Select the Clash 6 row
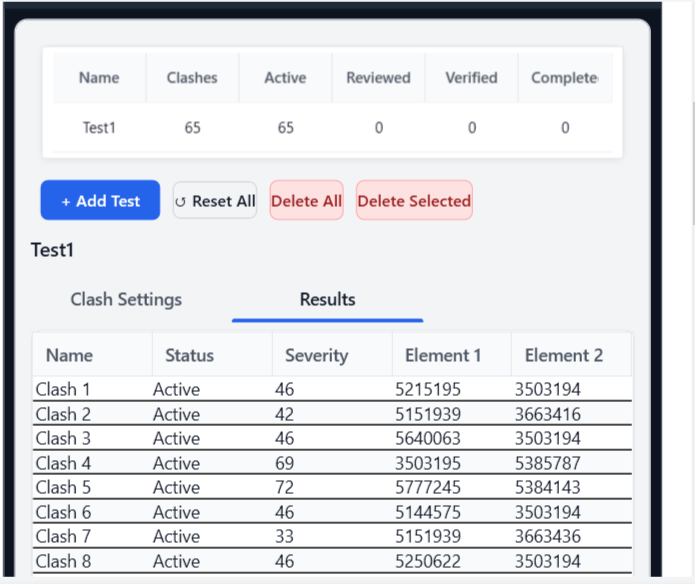Image resolution: width=695 pixels, height=584 pixels. click(x=332, y=512)
